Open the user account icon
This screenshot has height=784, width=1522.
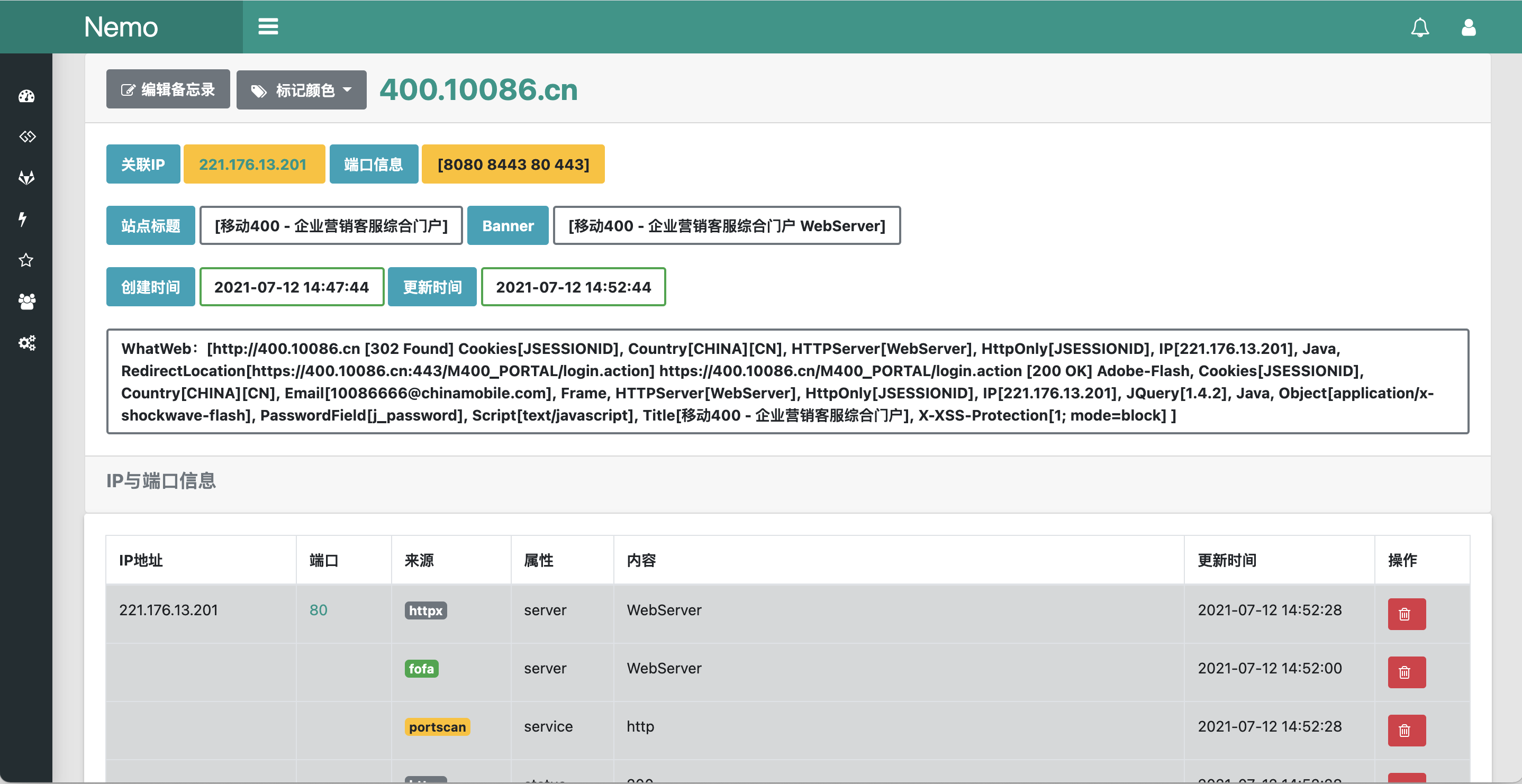click(1468, 27)
